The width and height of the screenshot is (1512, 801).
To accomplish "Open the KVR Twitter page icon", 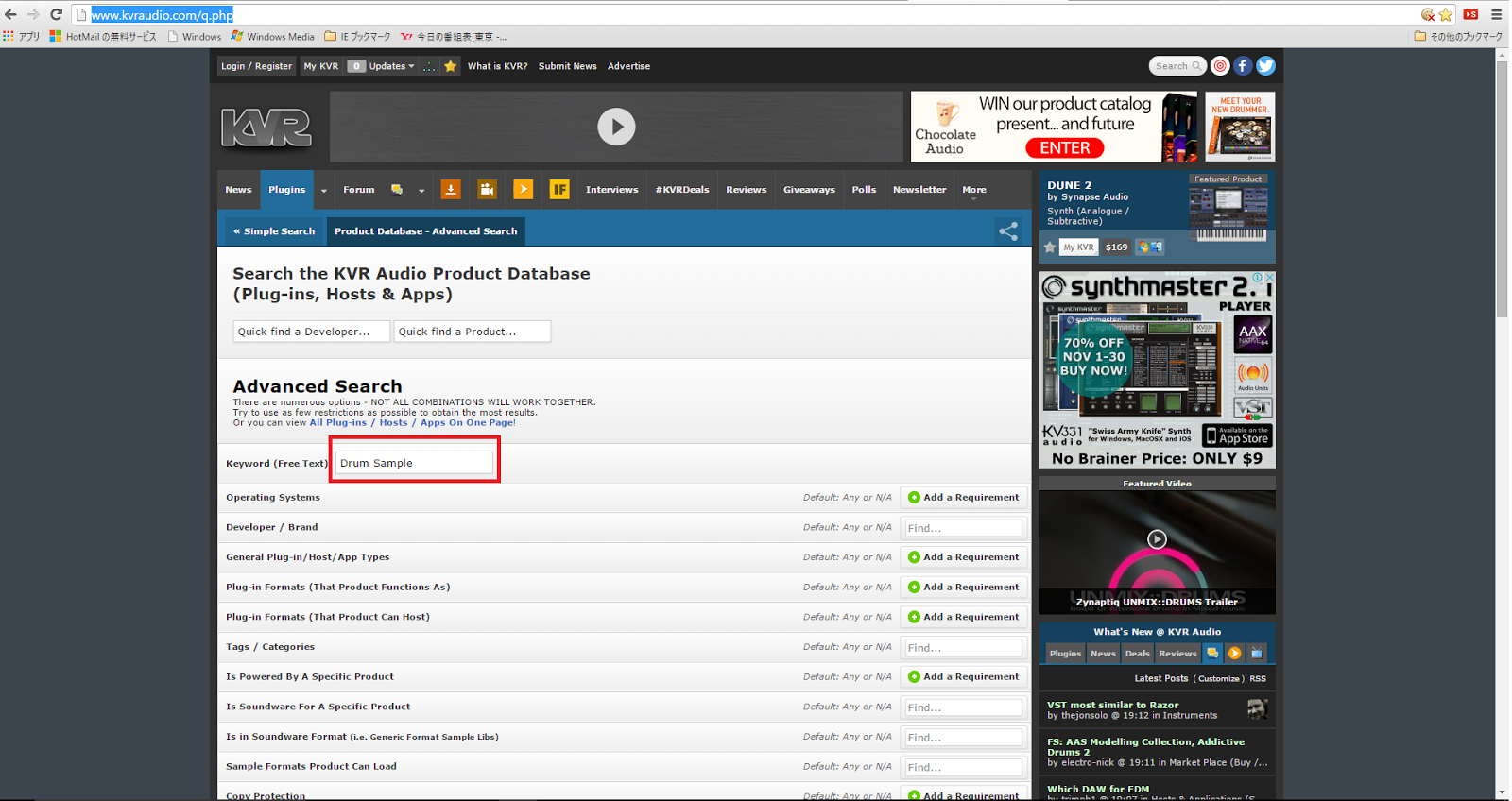I will pyautogui.click(x=1265, y=66).
